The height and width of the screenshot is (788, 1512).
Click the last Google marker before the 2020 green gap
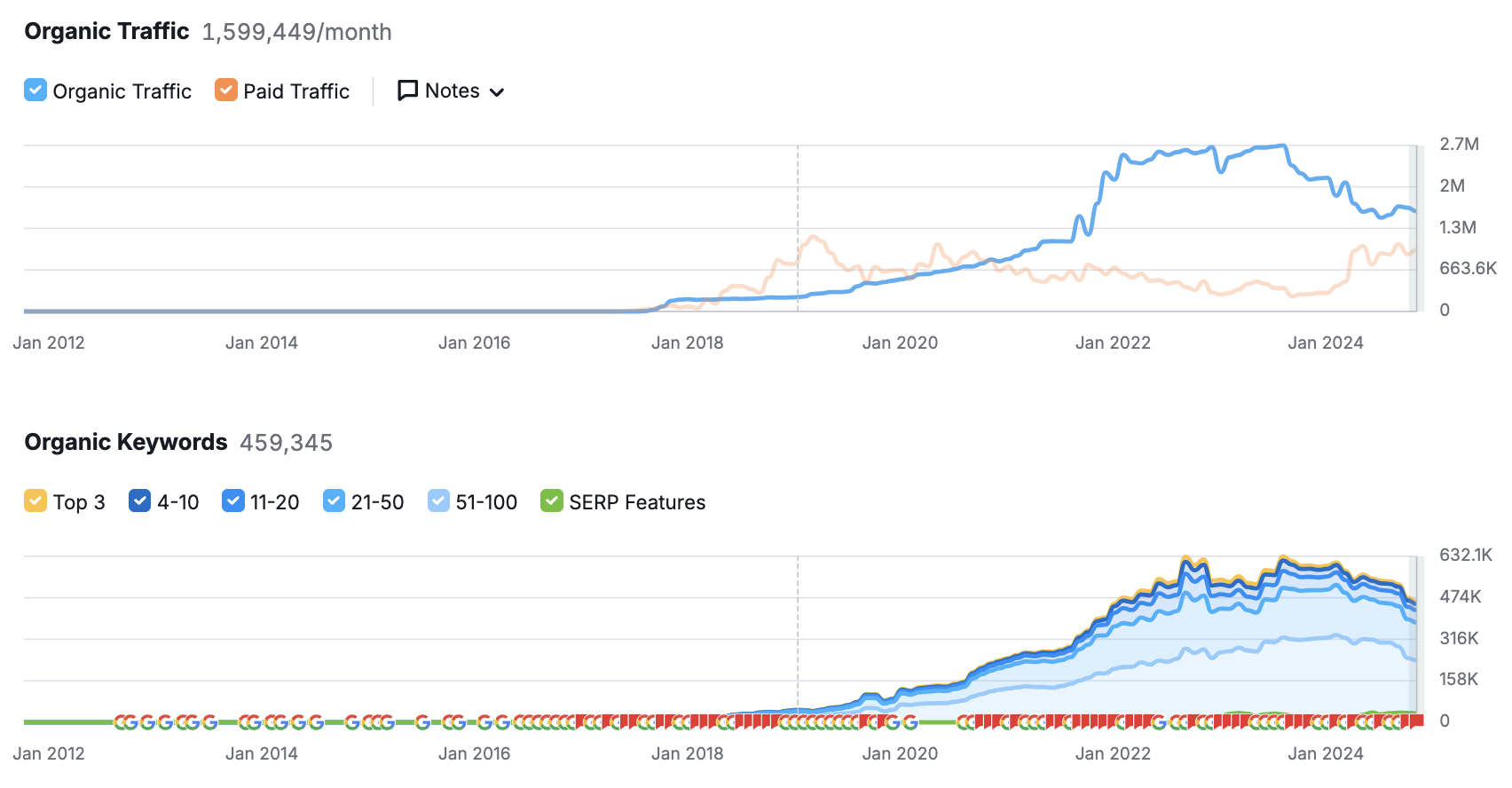(910, 722)
